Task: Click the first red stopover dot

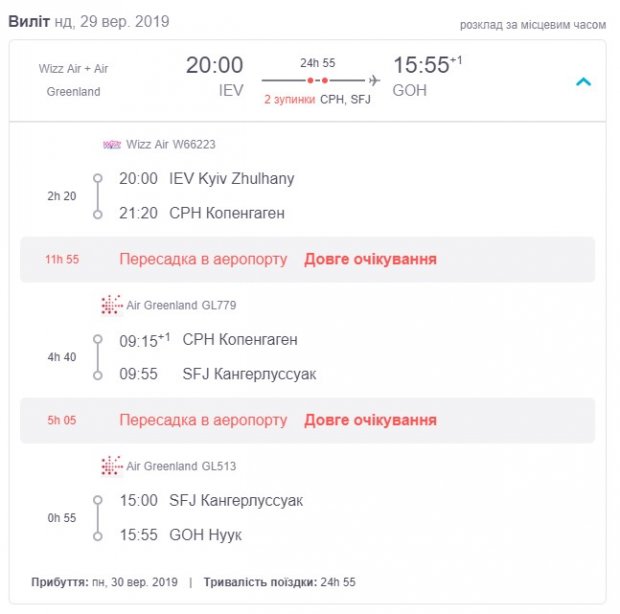Action: coord(311,81)
